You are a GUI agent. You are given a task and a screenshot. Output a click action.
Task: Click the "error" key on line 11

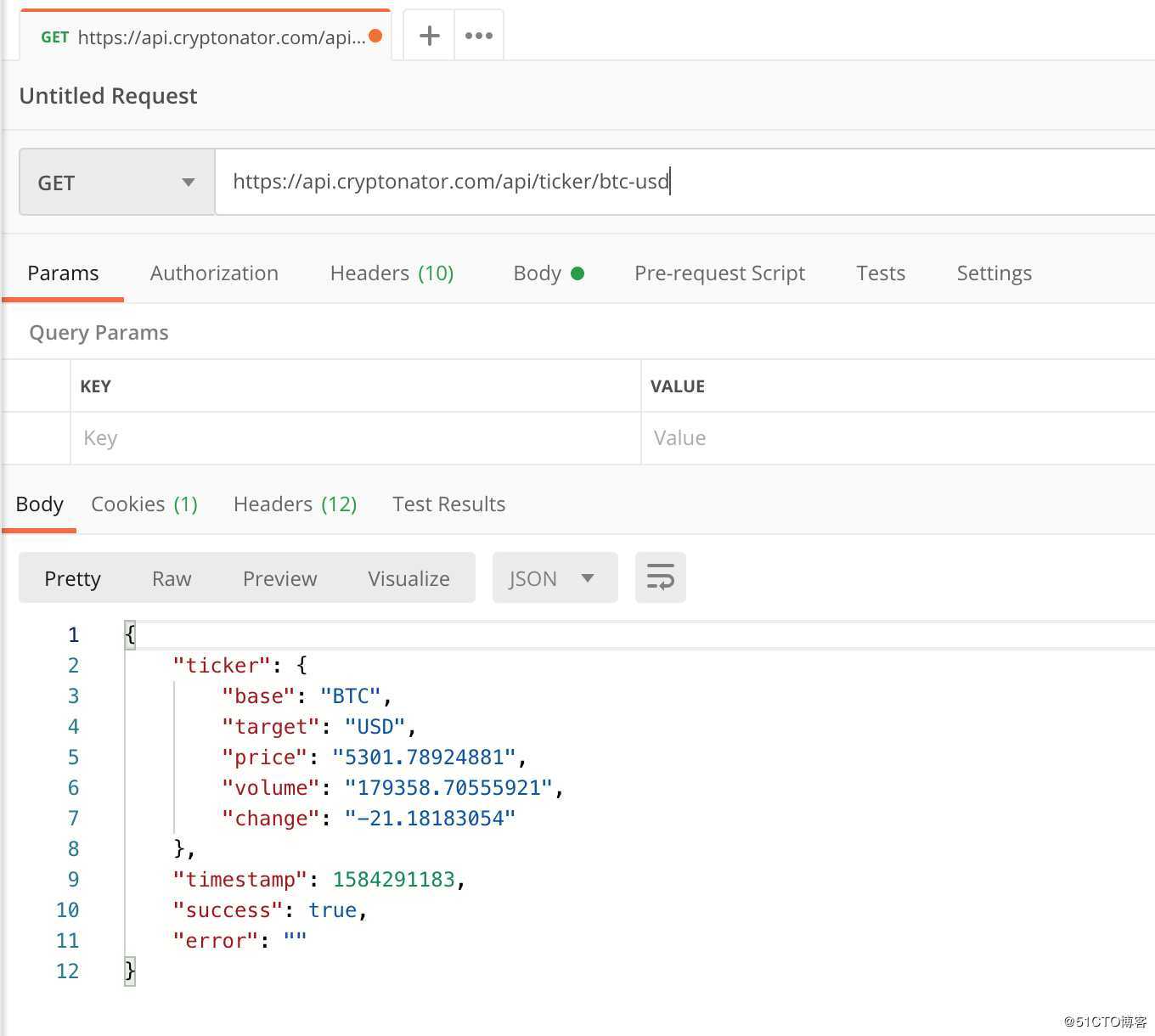216,941
